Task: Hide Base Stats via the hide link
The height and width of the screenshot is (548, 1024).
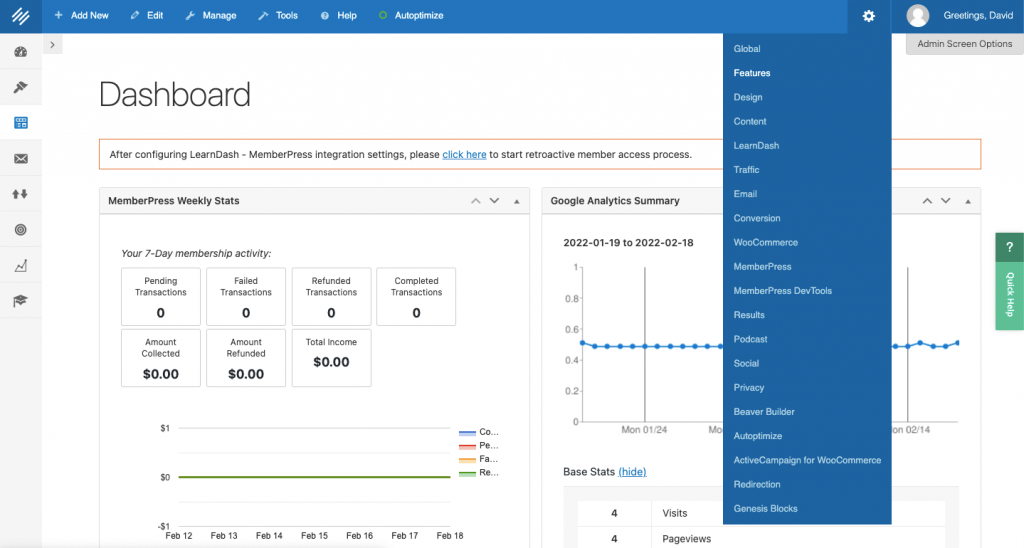Action: point(632,472)
